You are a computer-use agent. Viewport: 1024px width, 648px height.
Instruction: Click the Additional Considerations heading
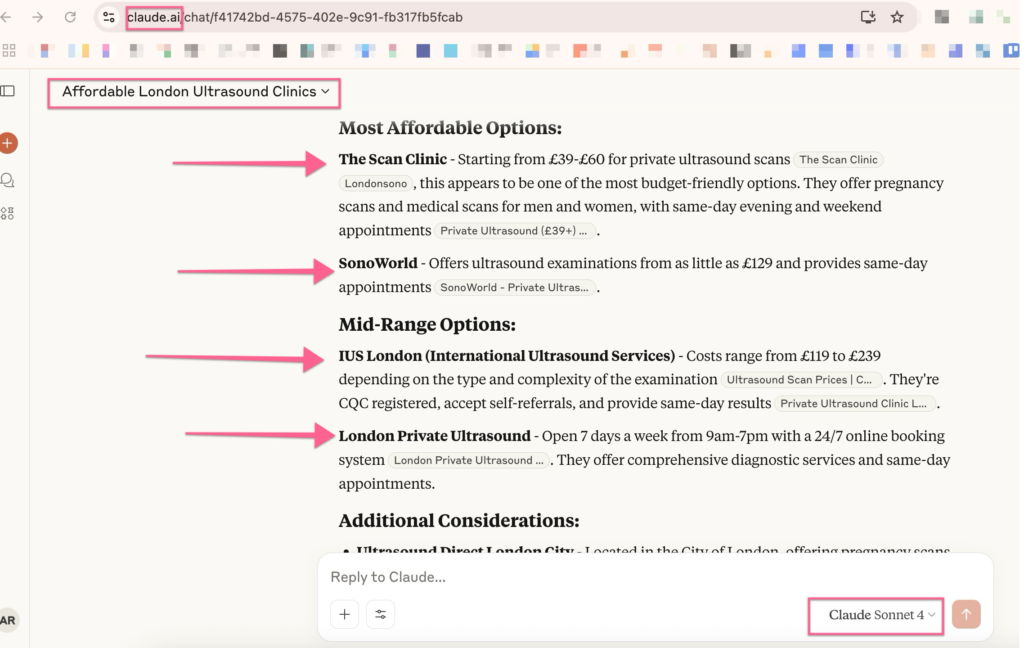(458, 521)
